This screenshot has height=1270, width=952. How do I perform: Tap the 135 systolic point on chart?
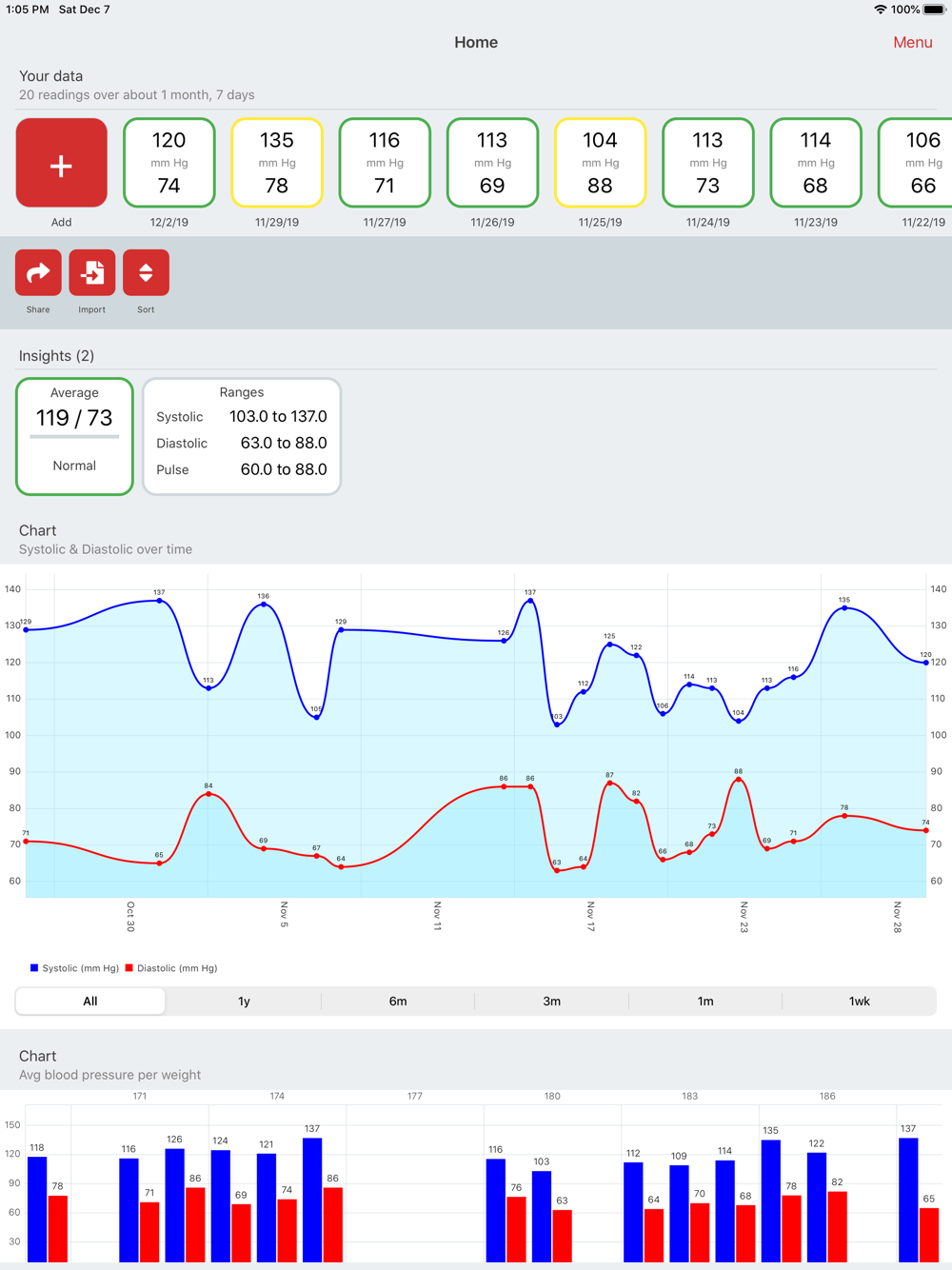[x=844, y=607]
